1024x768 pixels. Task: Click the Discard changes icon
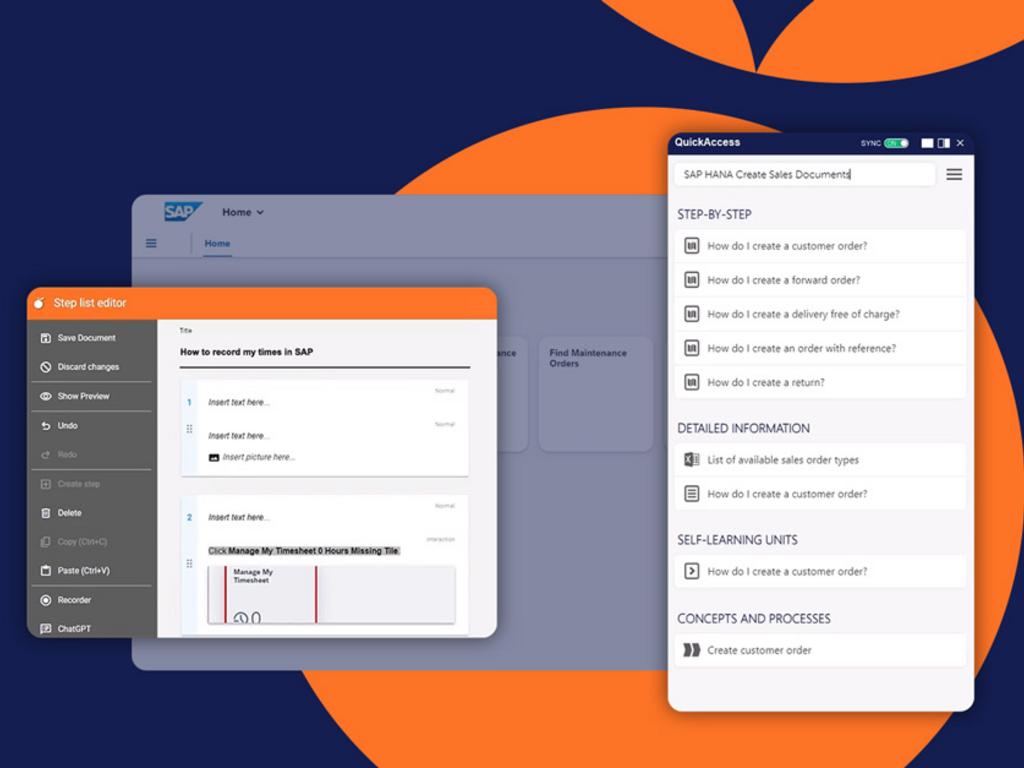[x=45, y=367]
